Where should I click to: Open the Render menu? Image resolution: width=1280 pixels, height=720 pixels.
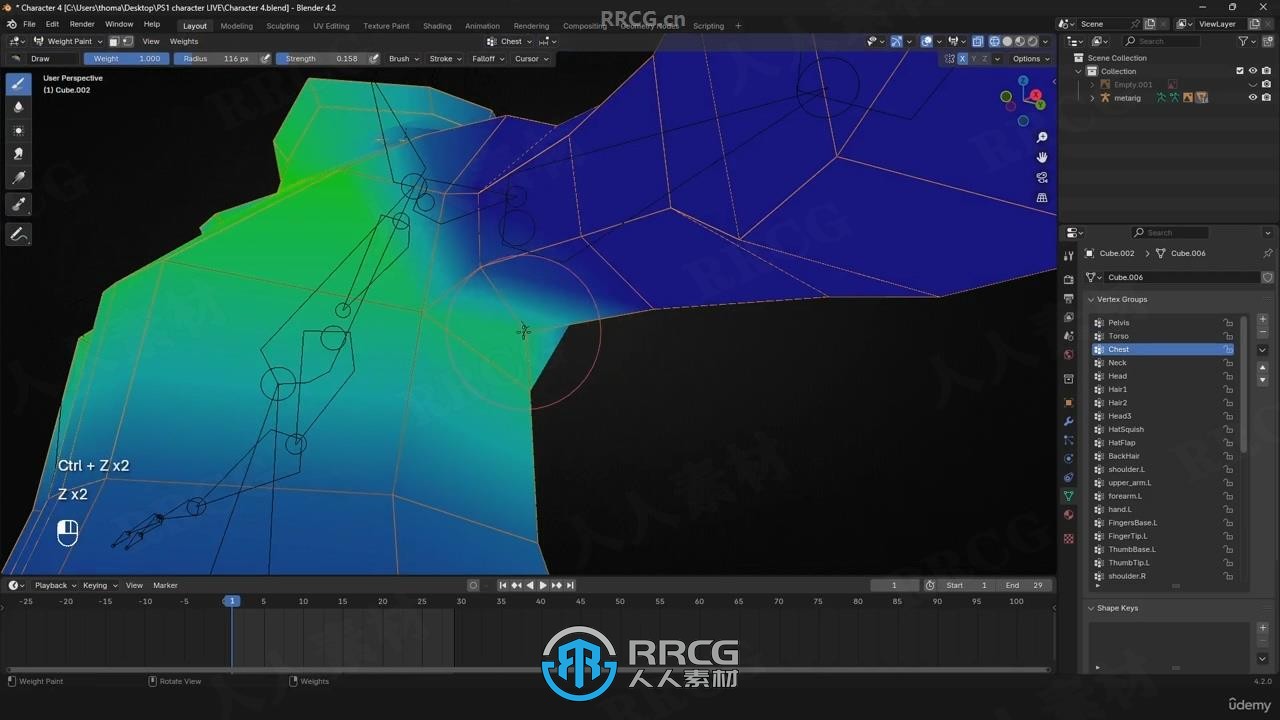(82, 24)
